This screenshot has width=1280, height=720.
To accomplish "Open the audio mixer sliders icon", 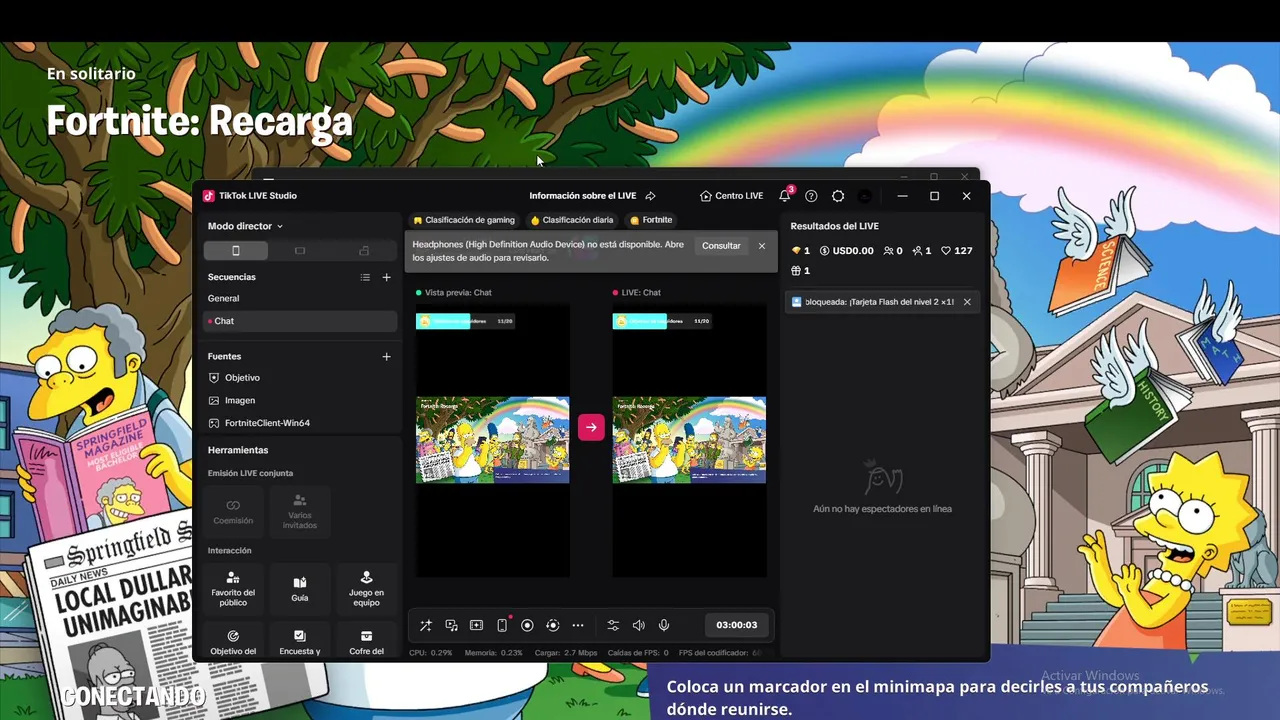I will [x=613, y=625].
